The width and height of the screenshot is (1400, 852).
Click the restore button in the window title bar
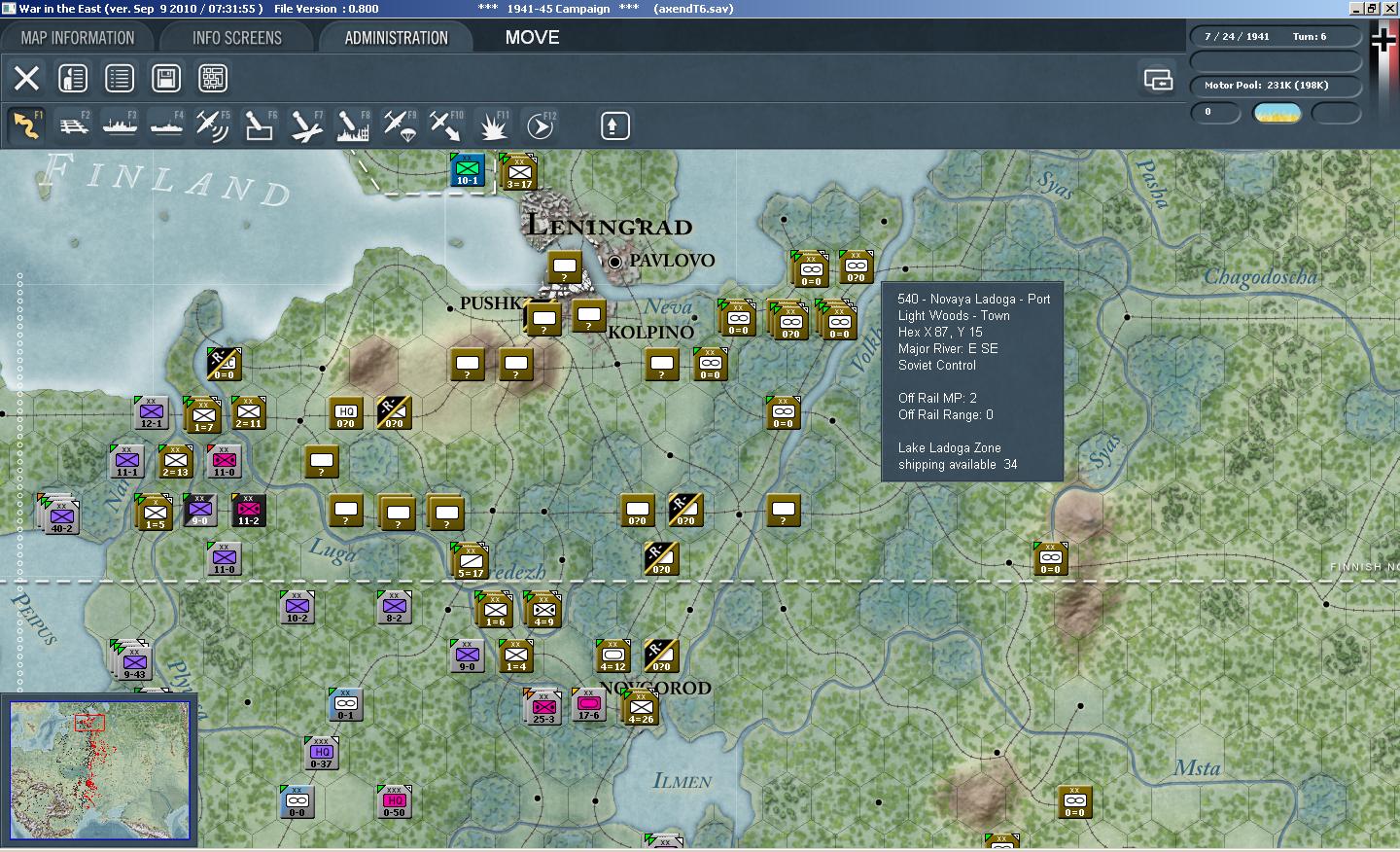click(x=1372, y=8)
